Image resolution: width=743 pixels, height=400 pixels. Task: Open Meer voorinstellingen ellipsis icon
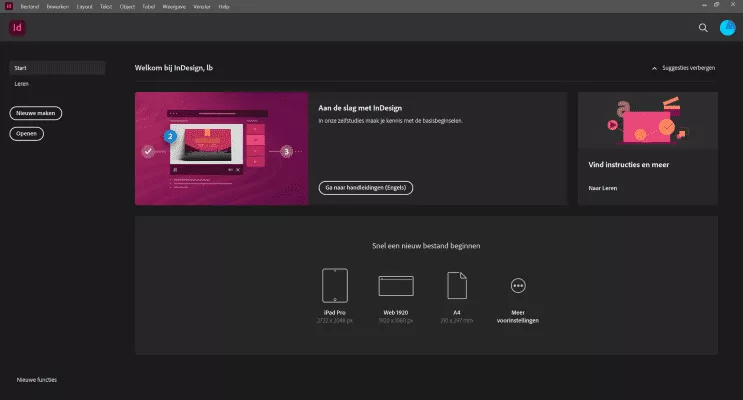(518, 285)
